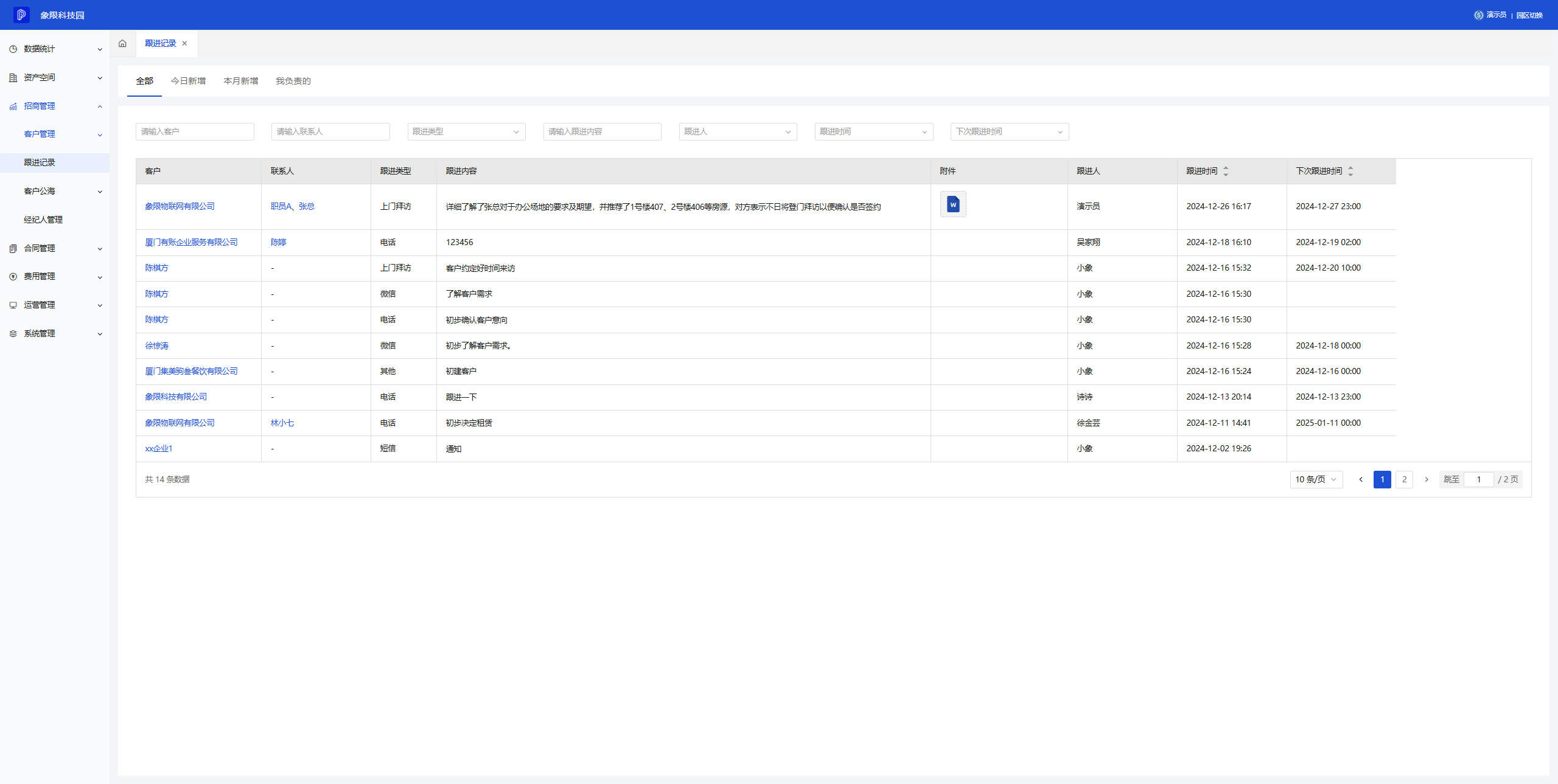Open the 跟进类型 dropdown filter
1558x784 pixels.
point(466,131)
